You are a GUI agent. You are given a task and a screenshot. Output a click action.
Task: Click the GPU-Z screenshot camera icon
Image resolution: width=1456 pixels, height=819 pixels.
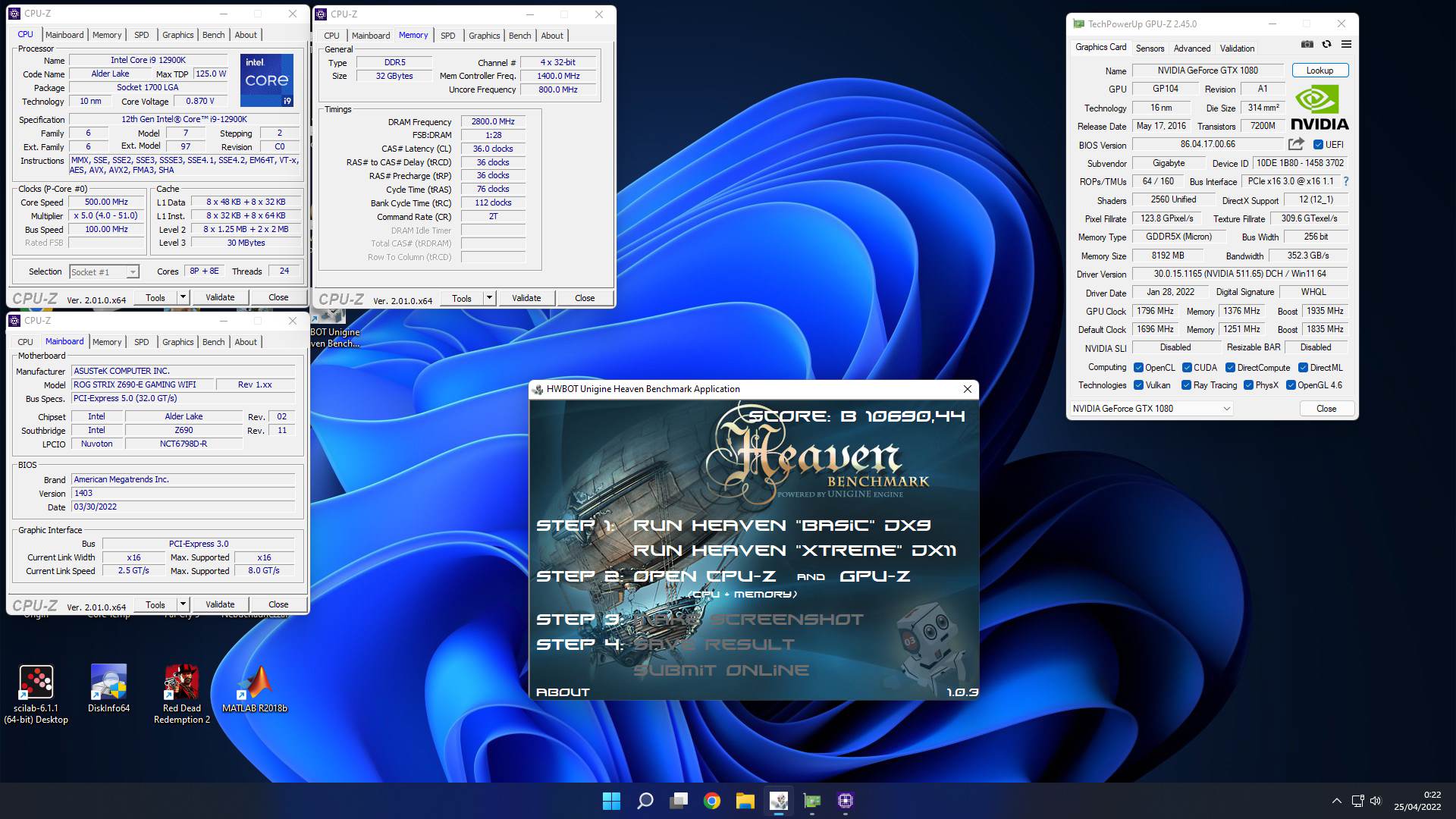1307,45
